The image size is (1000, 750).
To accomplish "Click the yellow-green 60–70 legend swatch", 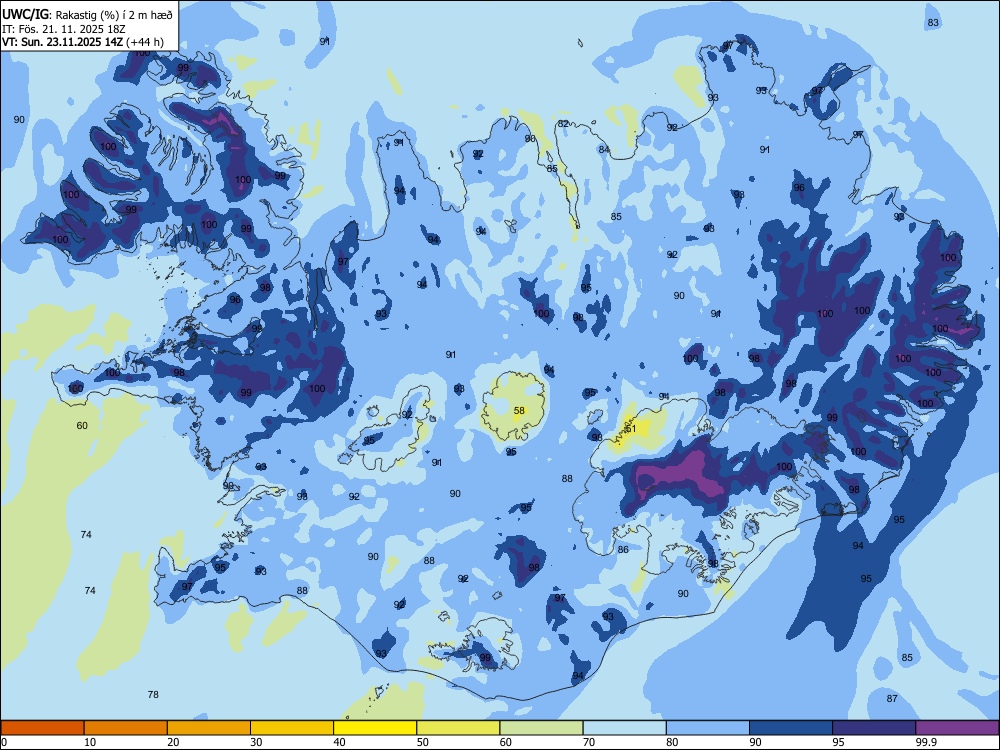I will point(541,728).
